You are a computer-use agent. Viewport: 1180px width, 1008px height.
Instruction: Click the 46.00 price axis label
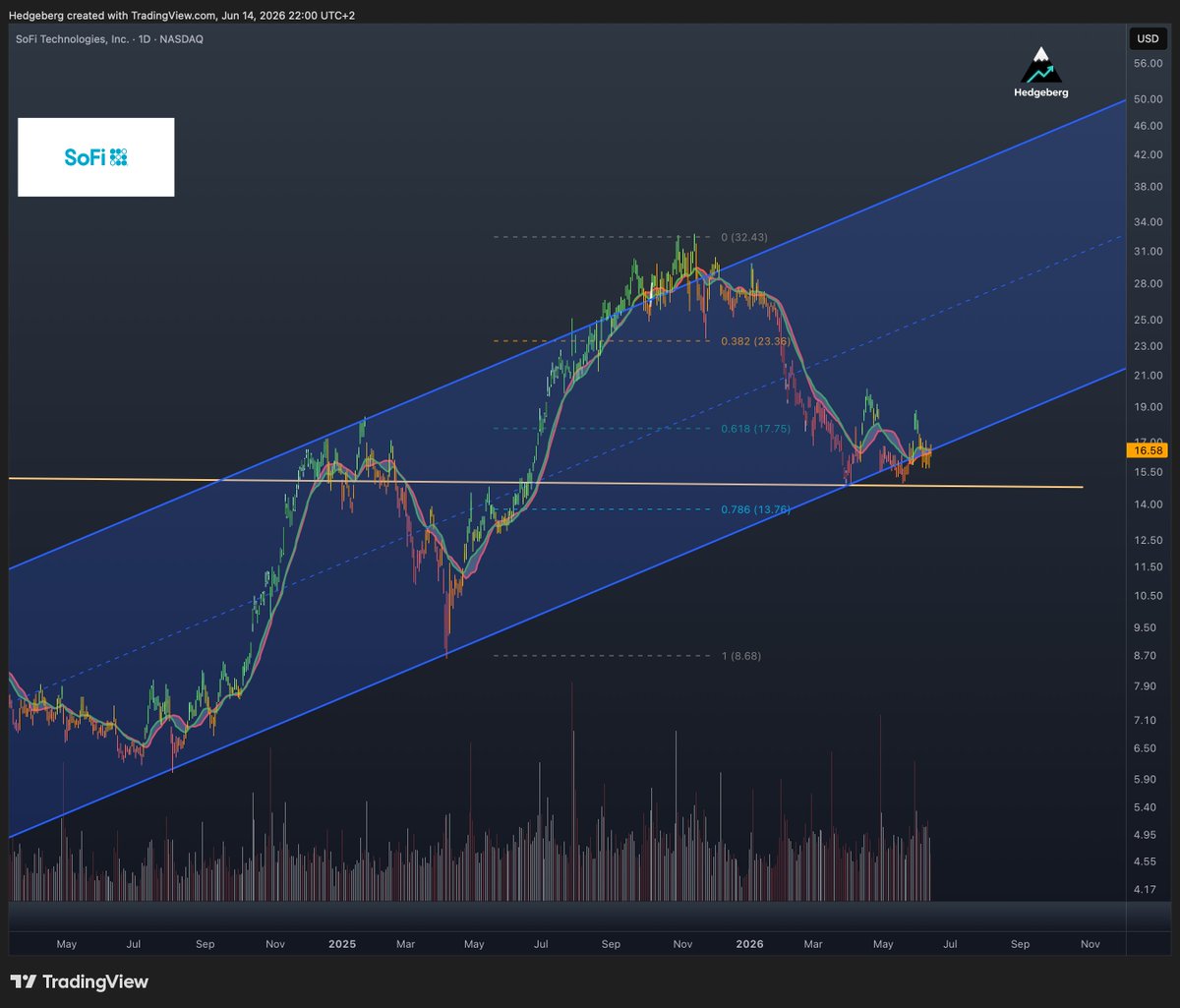1148,126
